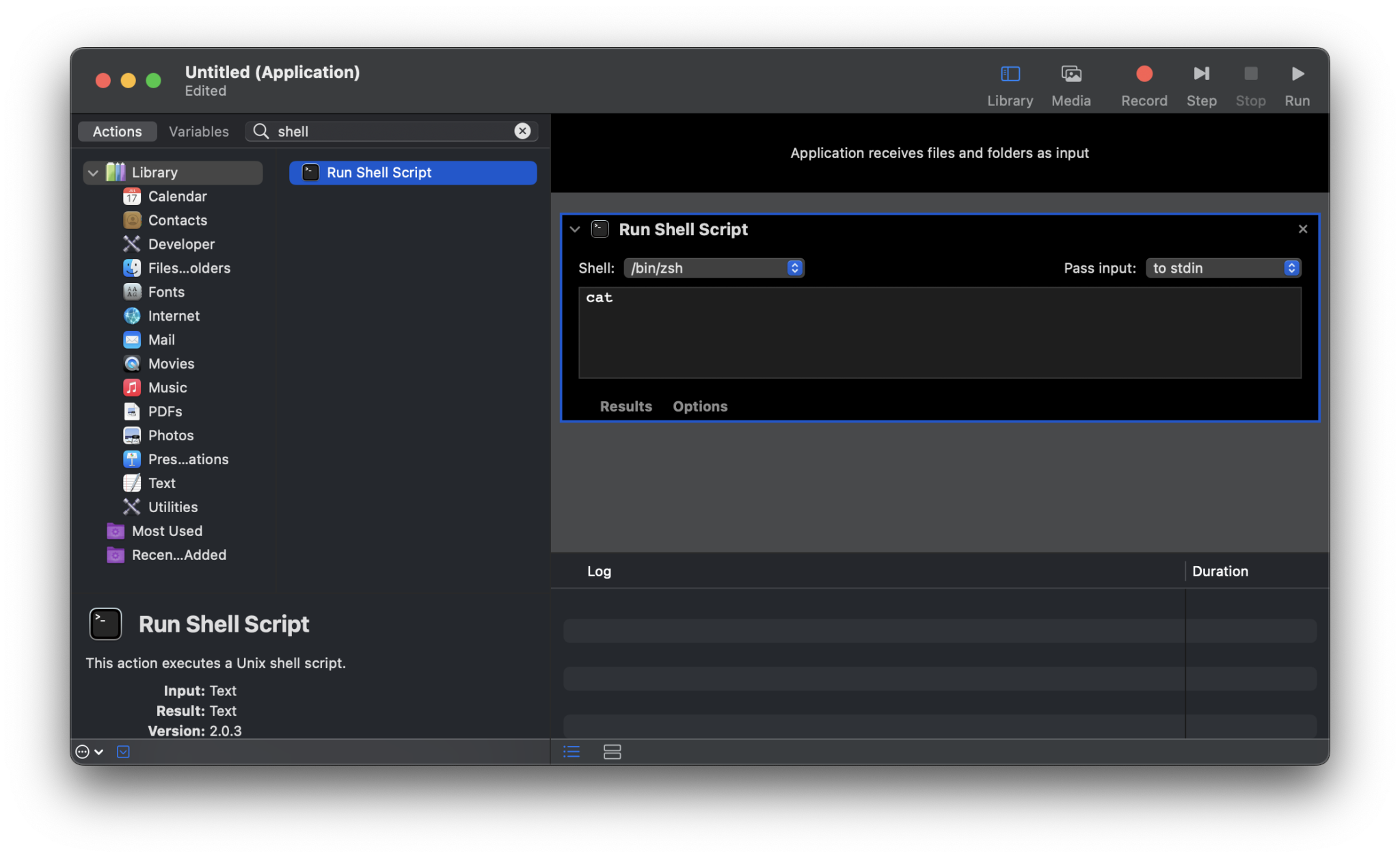Image resolution: width=1400 pixels, height=858 pixels.
Task: Select the Music library category
Action: pos(167,388)
